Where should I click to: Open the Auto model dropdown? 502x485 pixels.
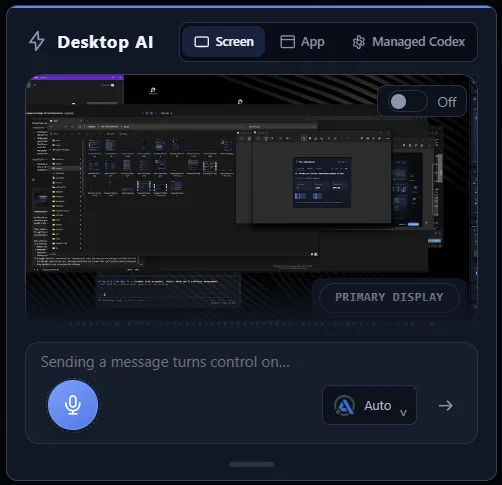pos(369,405)
